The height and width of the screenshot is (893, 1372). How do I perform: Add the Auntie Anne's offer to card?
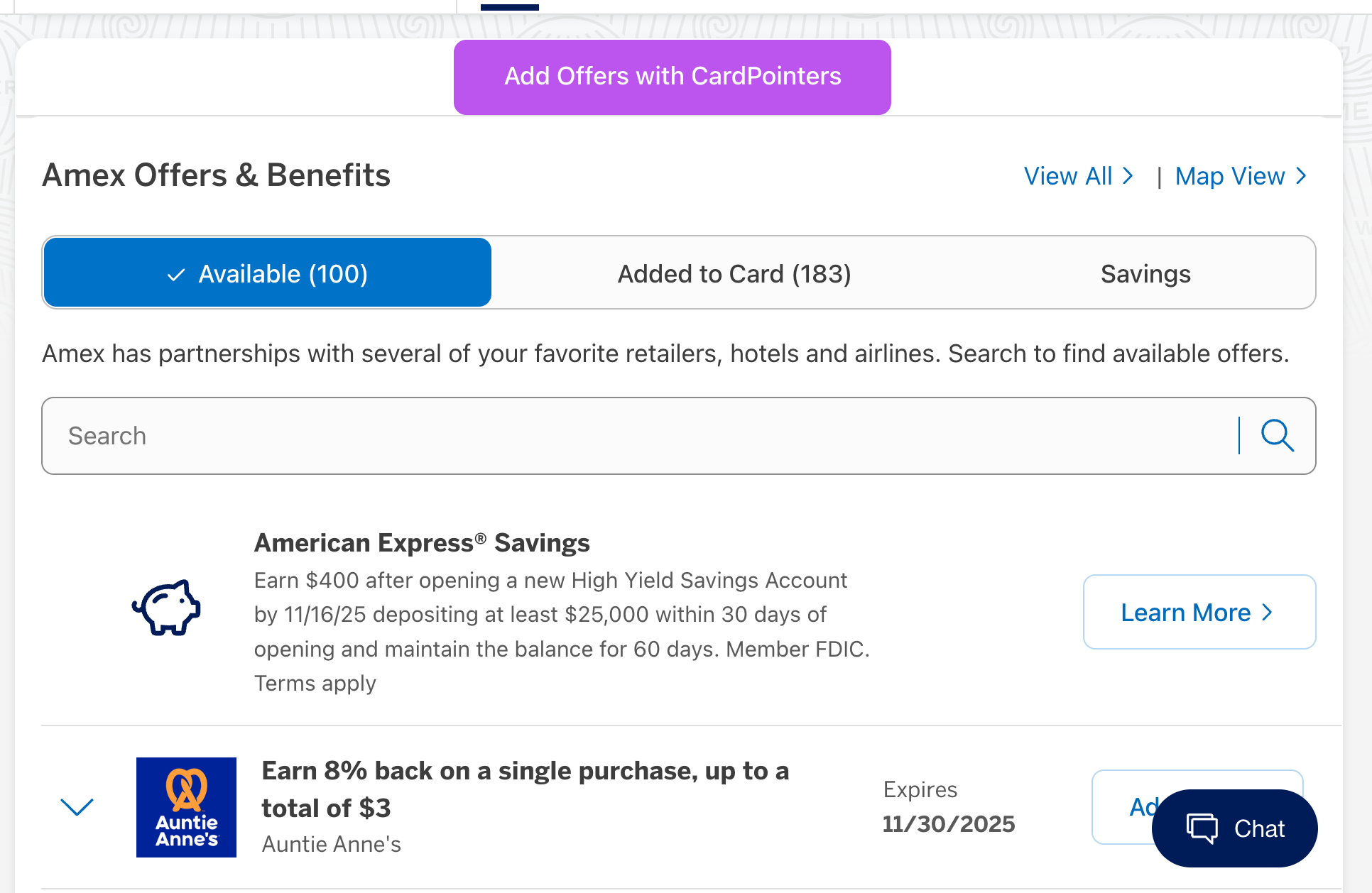coord(1129,806)
